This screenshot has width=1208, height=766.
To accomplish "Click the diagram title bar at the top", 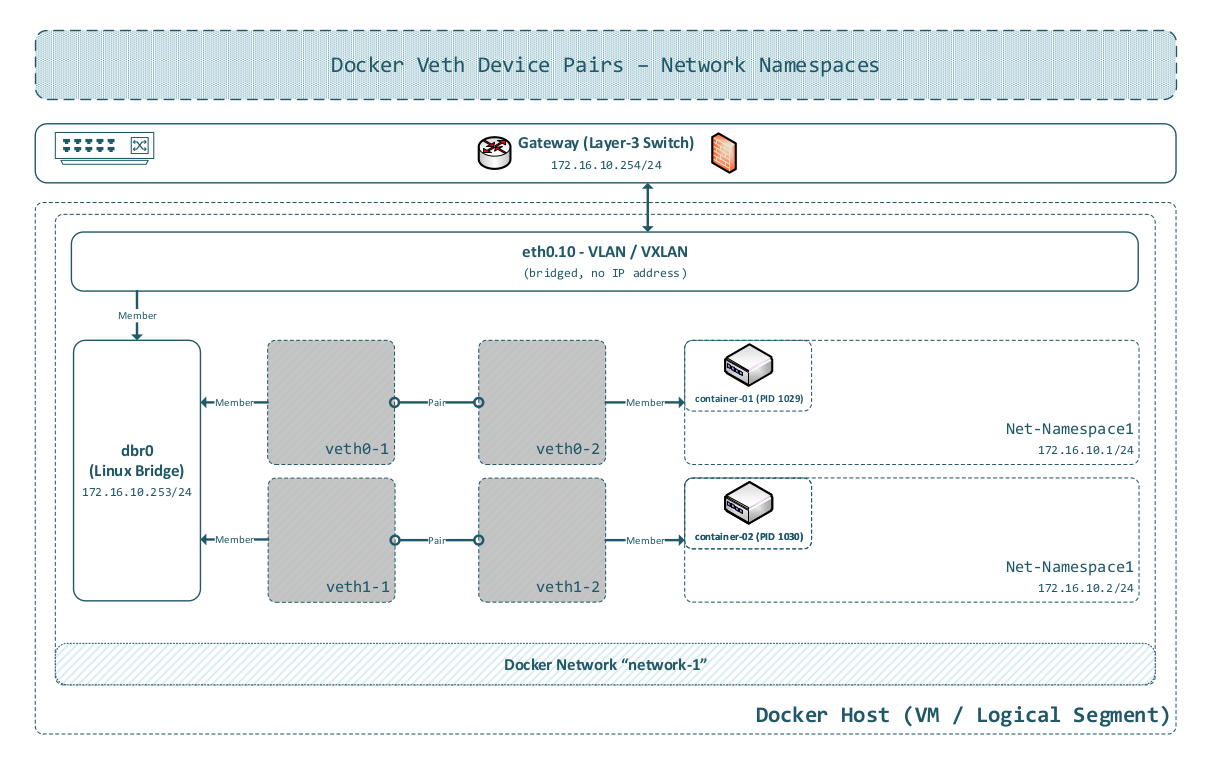I will click(605, 65).
